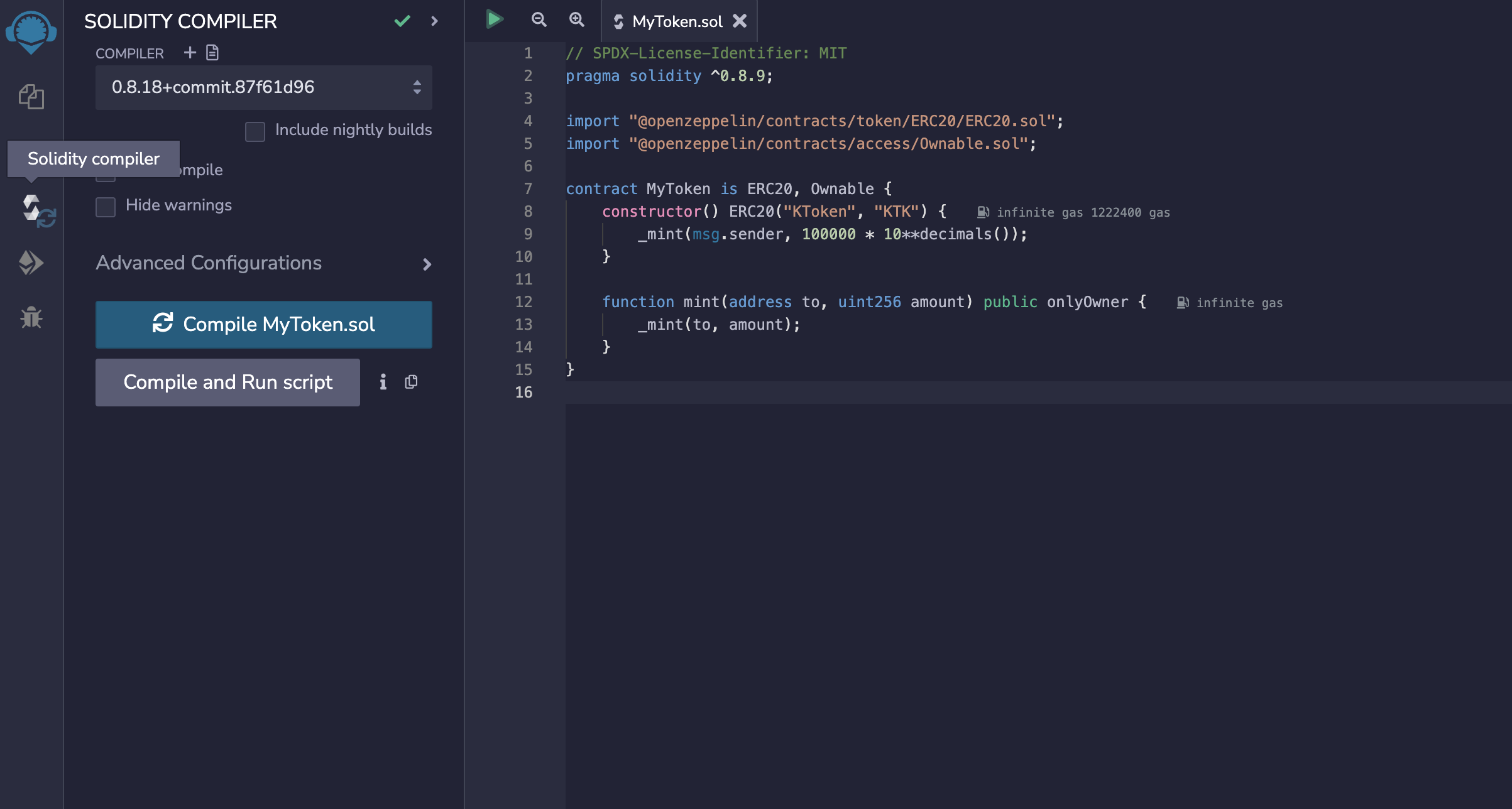This screenshot has height=809, width=1512.
Task: Click the file explorer icon in sidebar
Action: point(31,96)
